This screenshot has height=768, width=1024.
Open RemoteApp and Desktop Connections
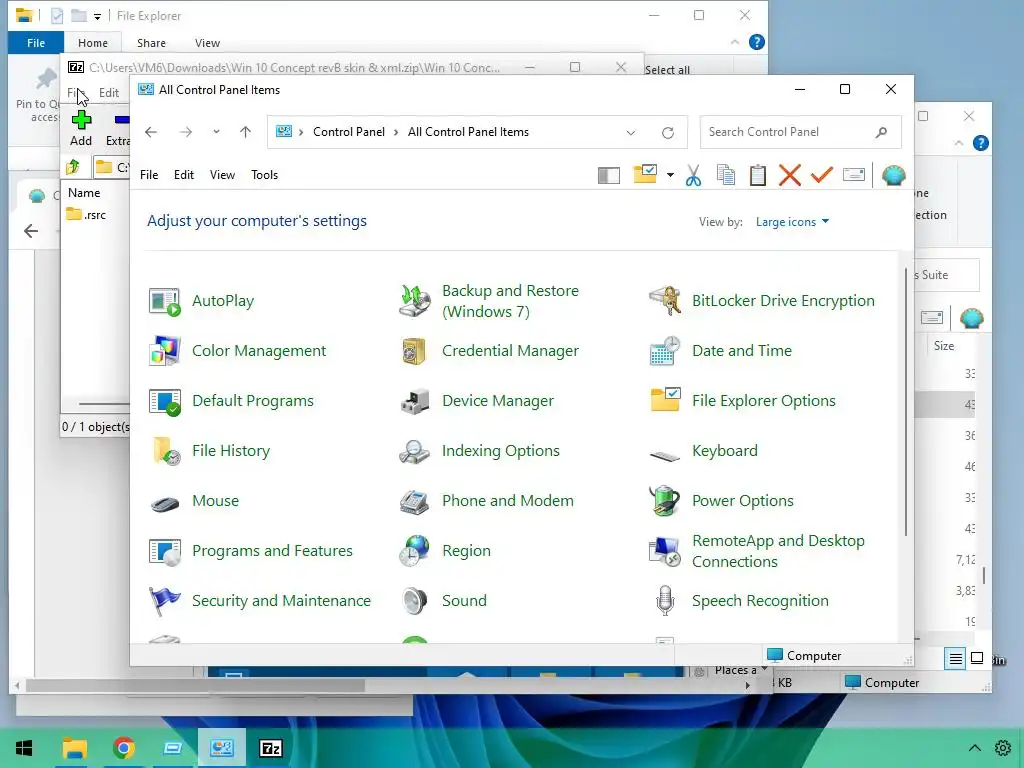point(778,551)
